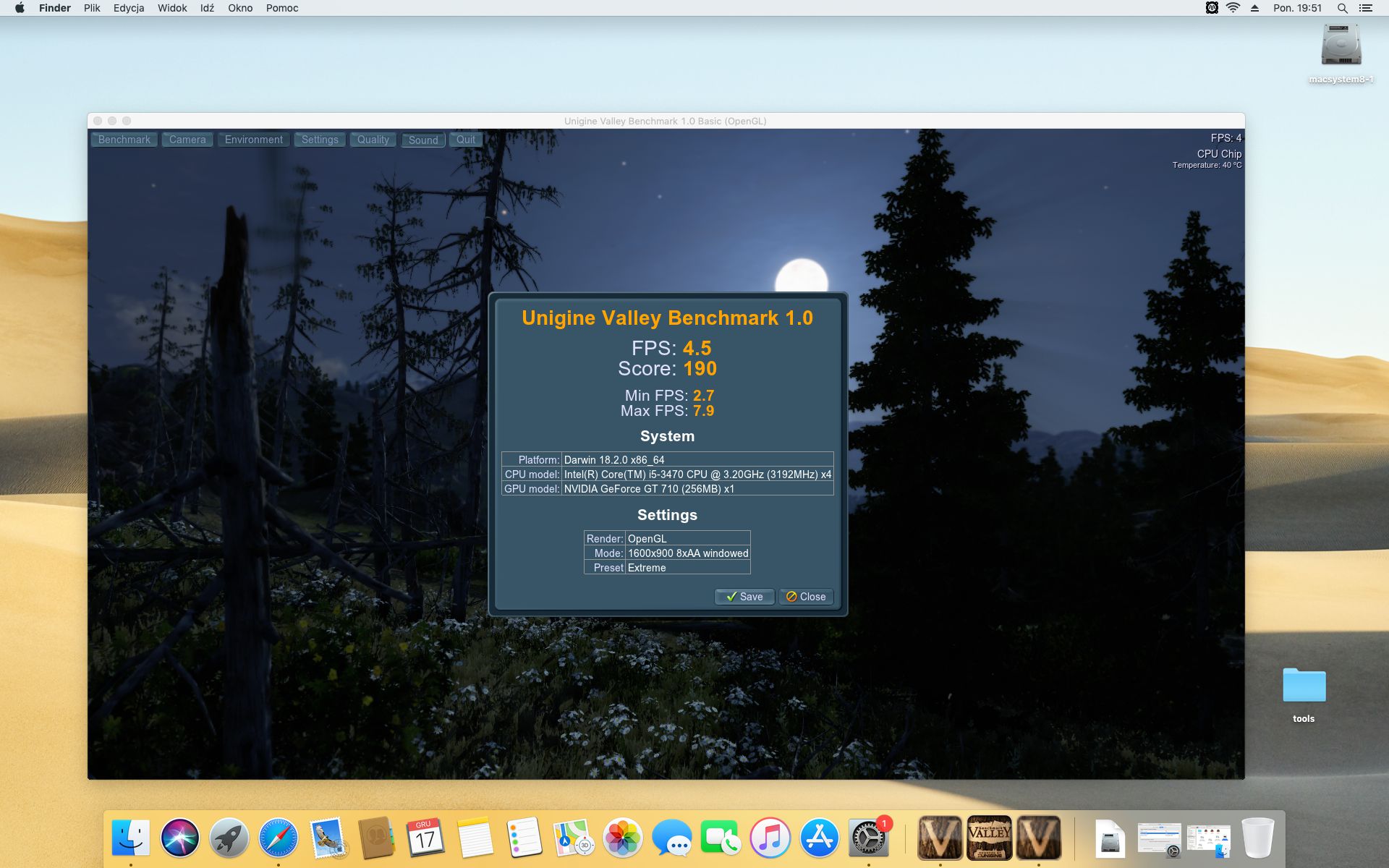
Task: Open the App Store from the dock
Action: (x=819, y=839)
